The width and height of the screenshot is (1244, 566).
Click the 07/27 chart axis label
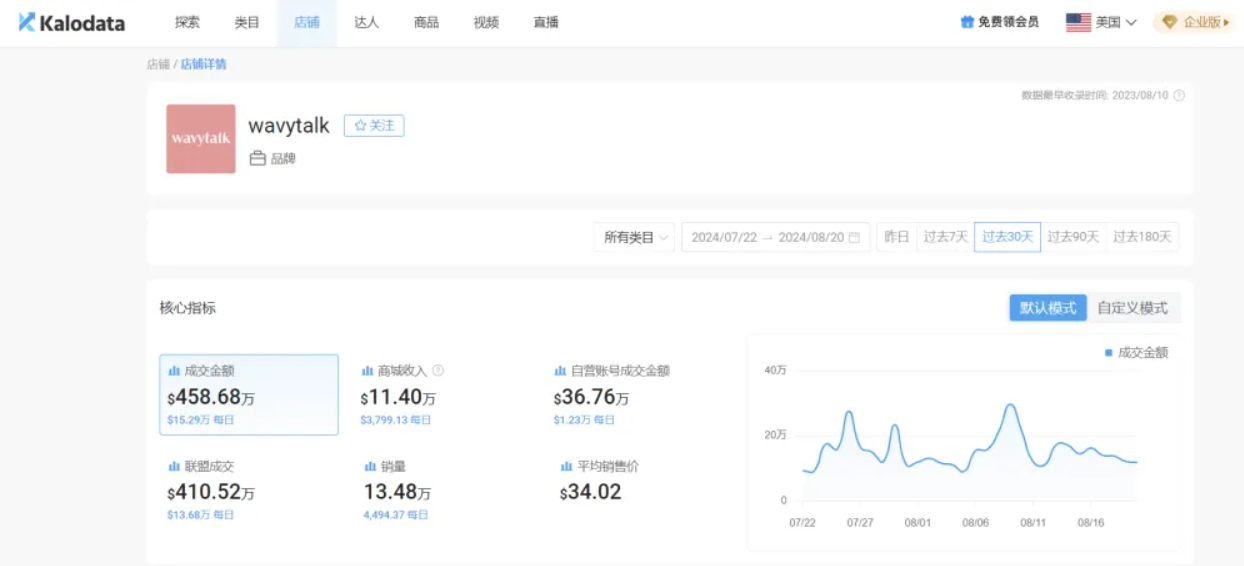pyautogui.click(x=860, y=523)
